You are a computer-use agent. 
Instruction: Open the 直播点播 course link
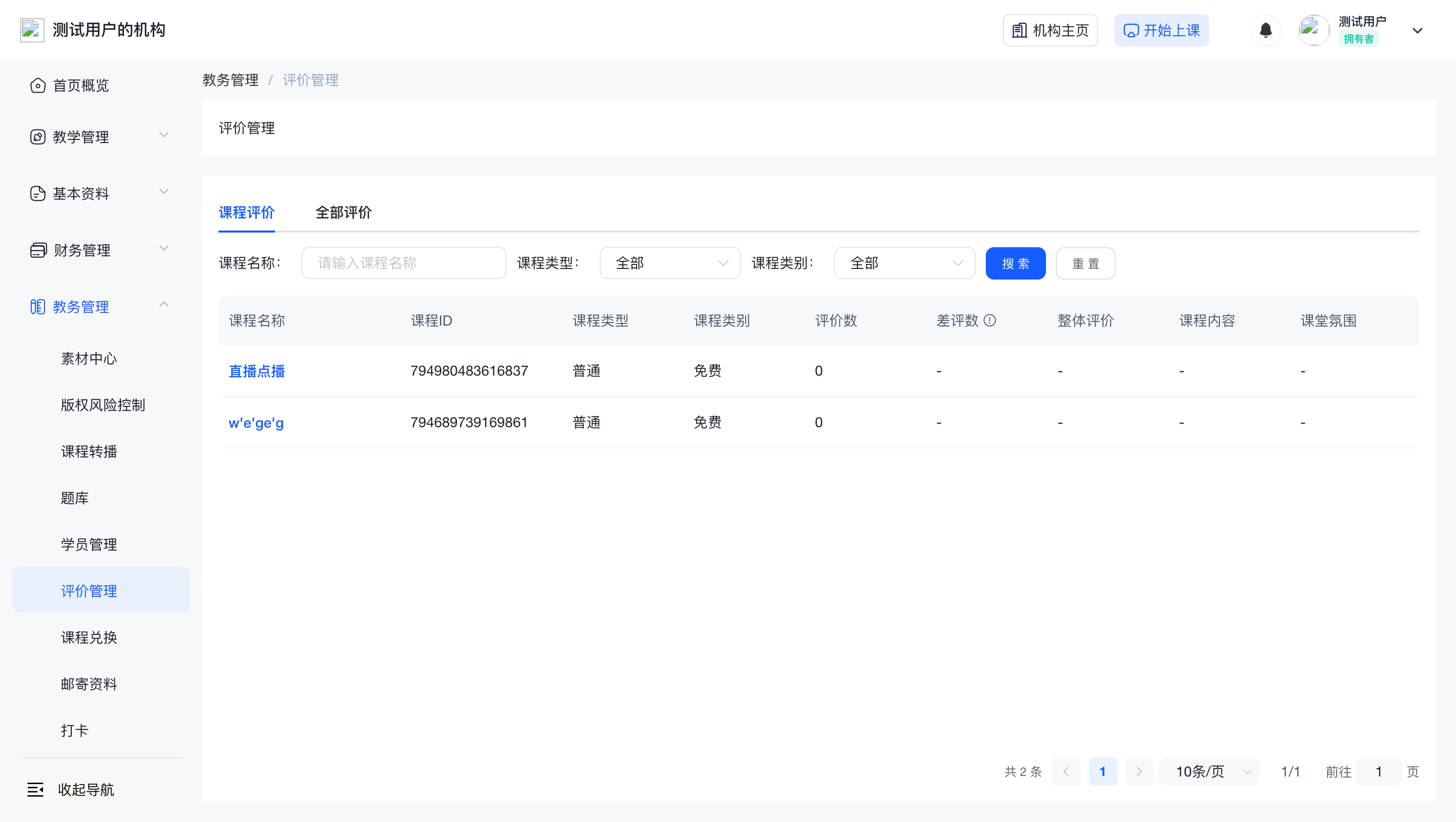[257, 372]
